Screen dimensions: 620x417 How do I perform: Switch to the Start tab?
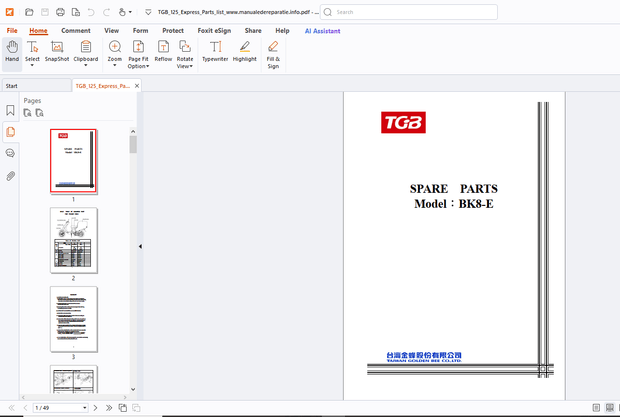tap(12, 86)
